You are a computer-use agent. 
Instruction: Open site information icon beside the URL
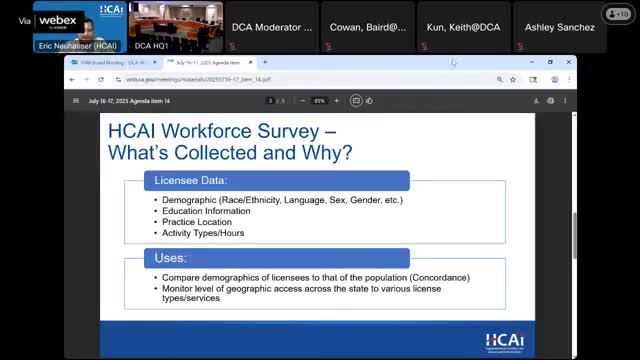(x=118, y=80)
